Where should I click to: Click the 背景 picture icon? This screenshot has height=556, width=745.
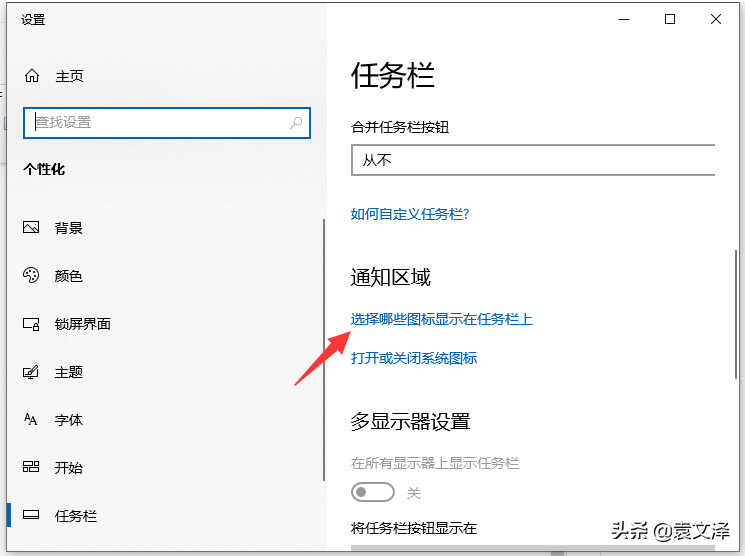[31, 227]
